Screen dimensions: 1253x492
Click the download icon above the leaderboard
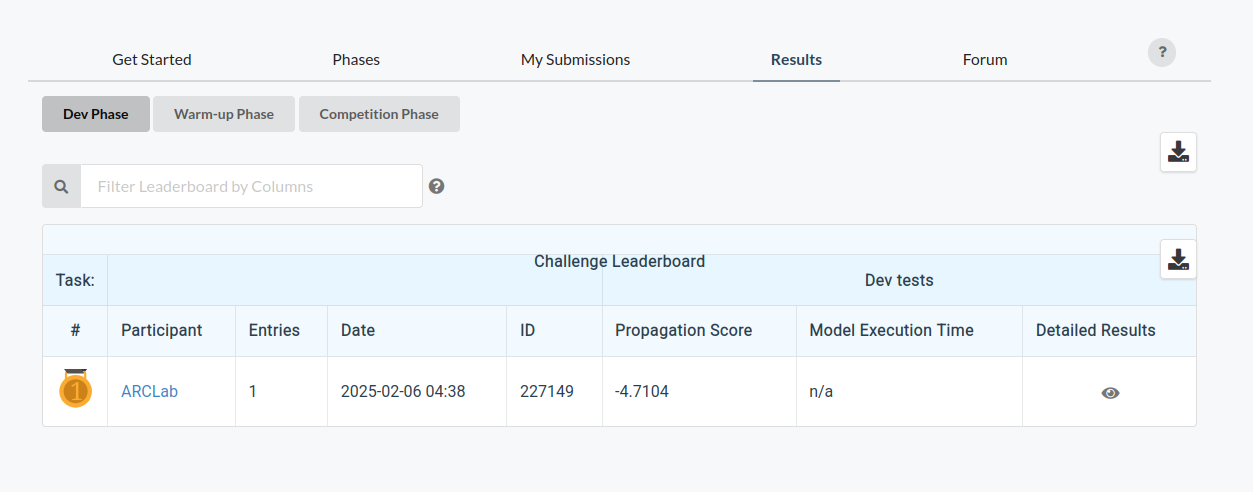(x=1179, y=152)
